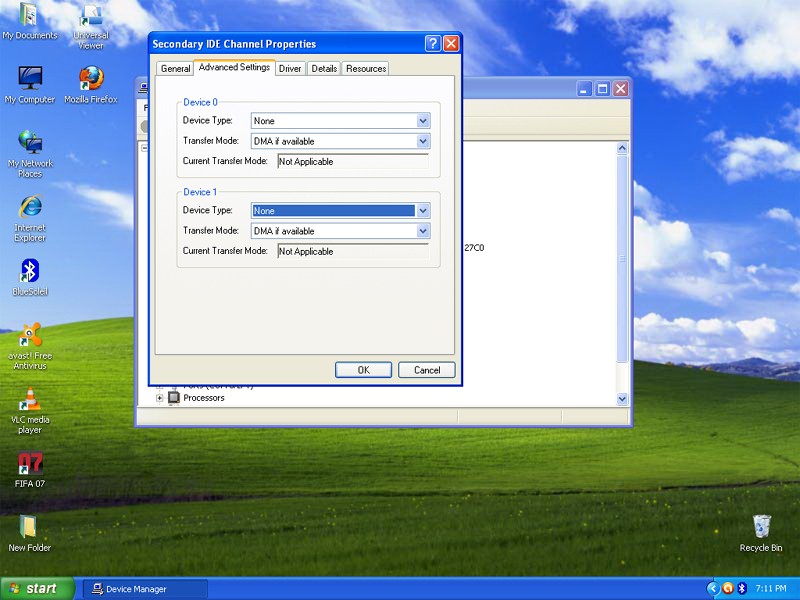800x600 pixels.
Task: Launch the FIFA 07 desktop shortcut
Action: pyautogui.click(x=30, y=469)
